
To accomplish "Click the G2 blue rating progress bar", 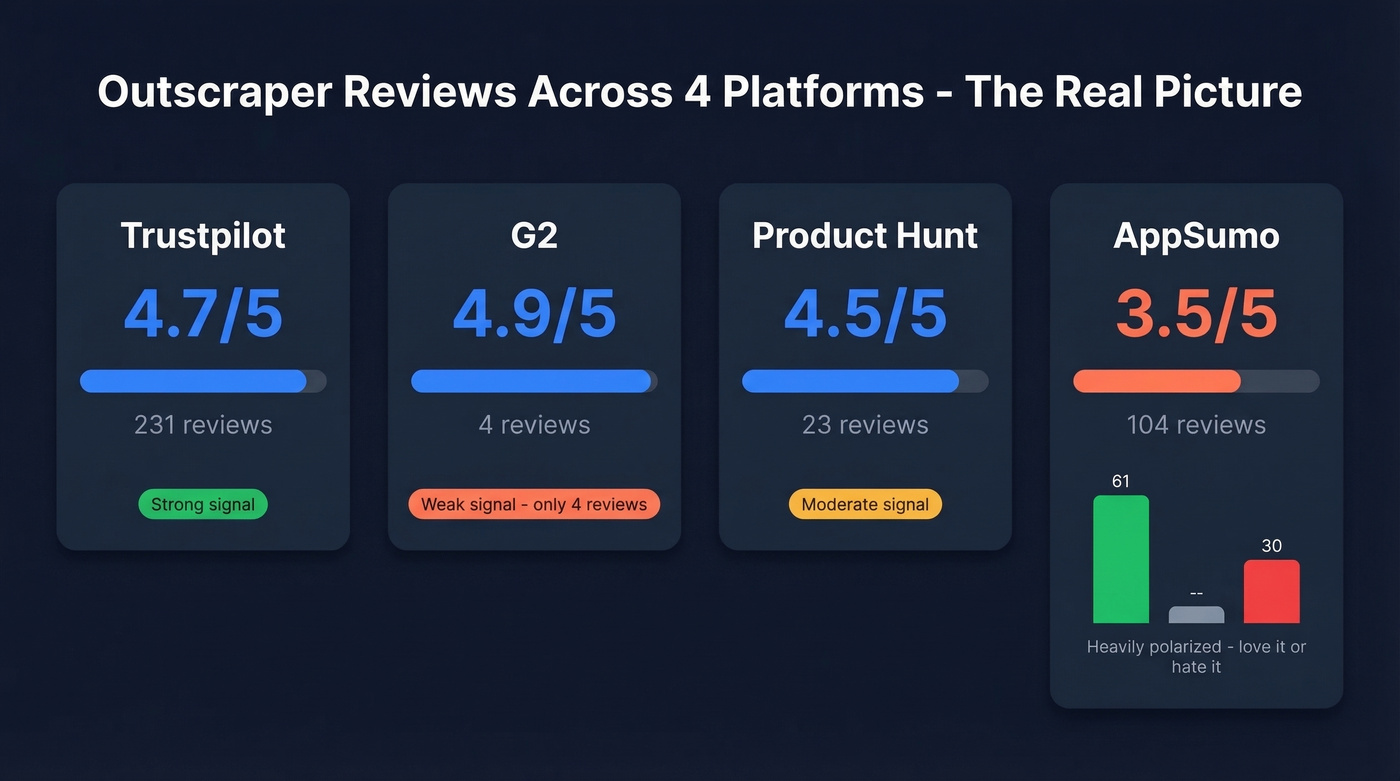I will pyautogui.click(x=534, y=381).
